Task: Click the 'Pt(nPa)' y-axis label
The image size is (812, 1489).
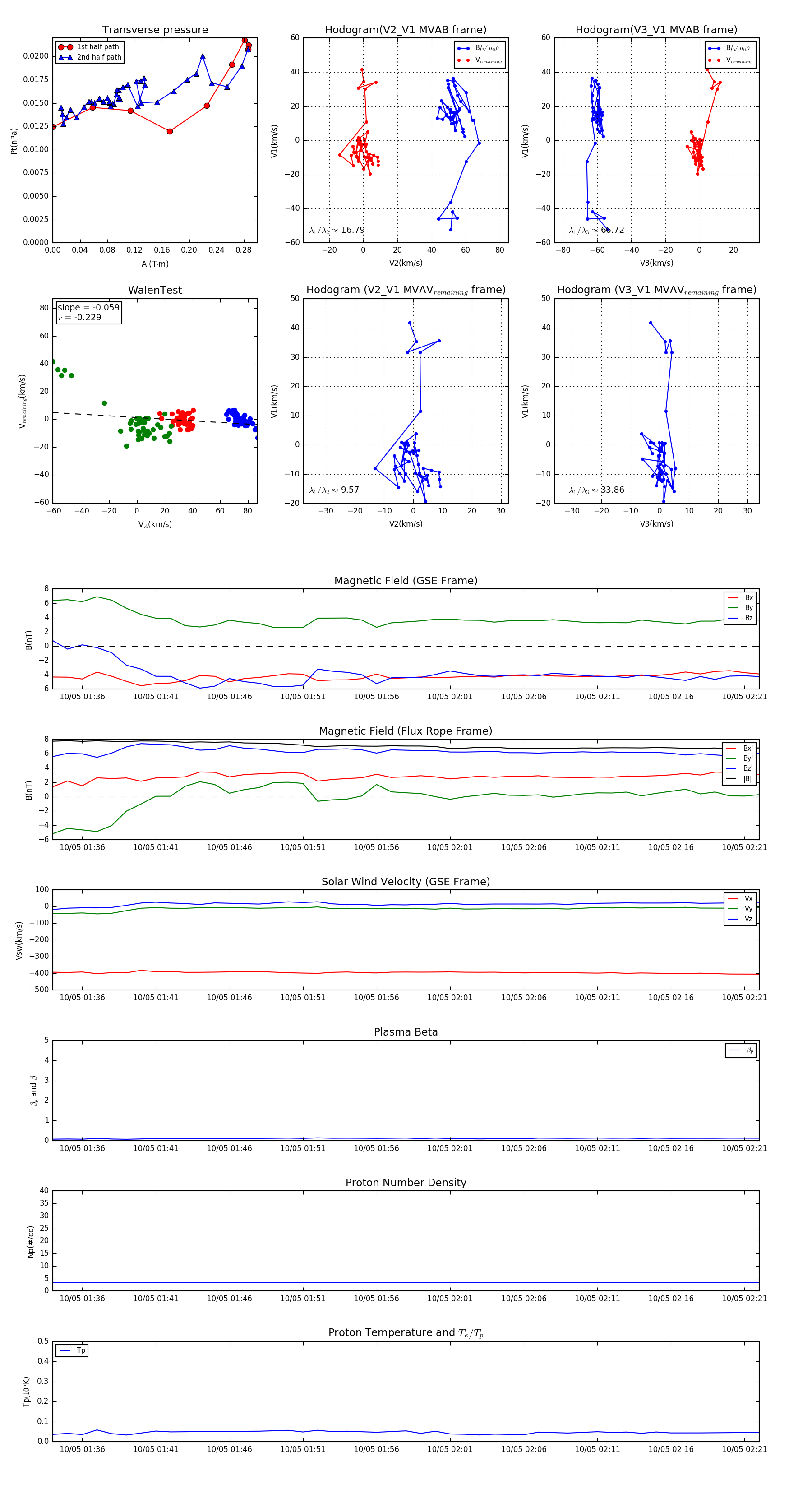Action: click(x=14, y=140)
